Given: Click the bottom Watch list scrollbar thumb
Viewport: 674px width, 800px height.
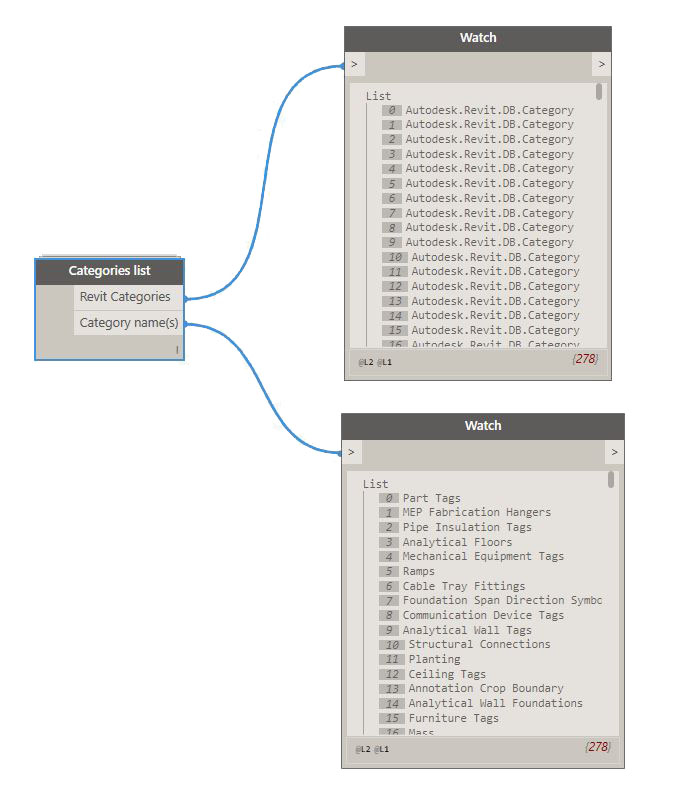Looking at the screenshot, I should click(x=611, y=480).
